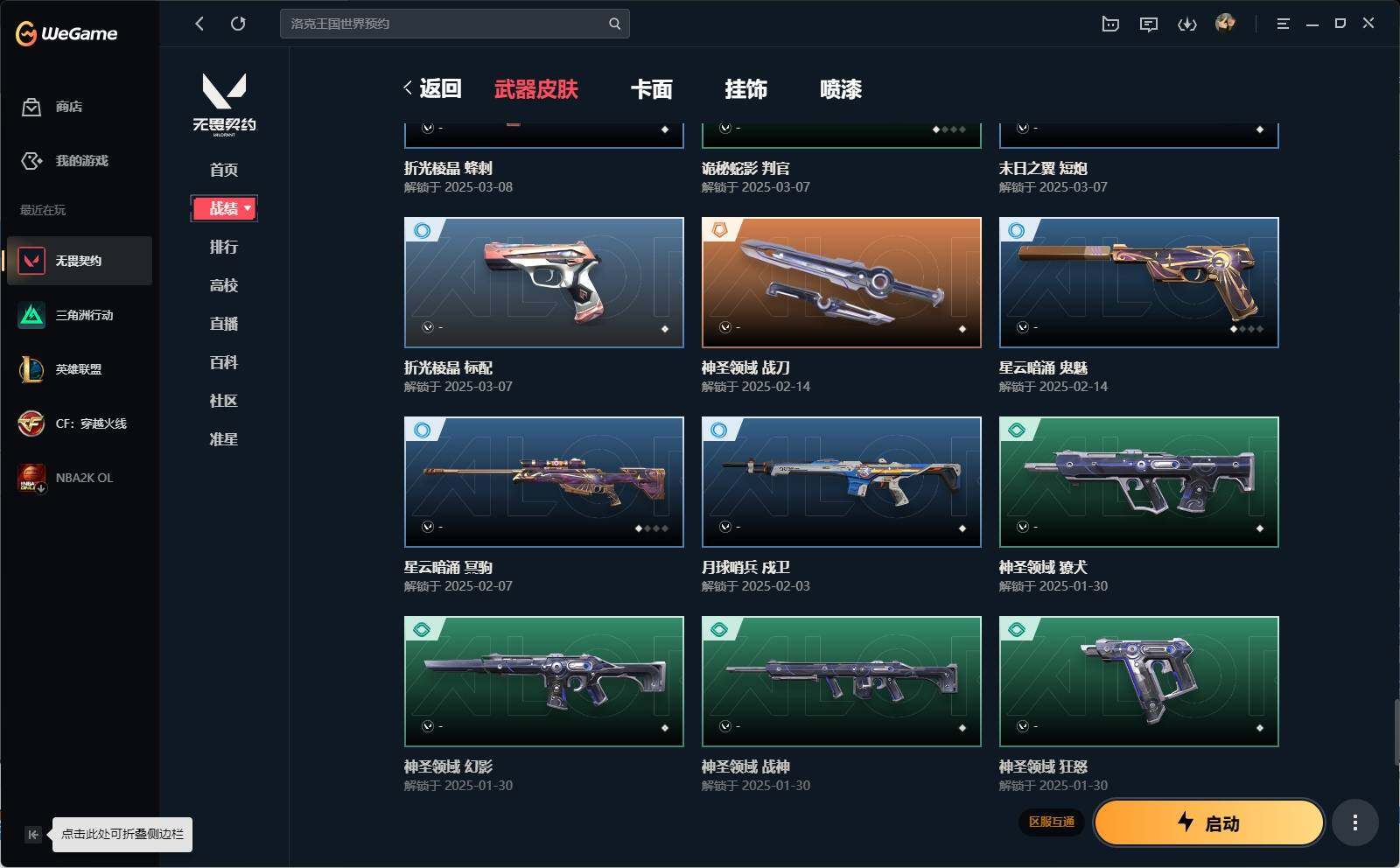Click the 启动 launch button
The width and height of the screenshot is (1400, 868).
(x=1208, y=822)
